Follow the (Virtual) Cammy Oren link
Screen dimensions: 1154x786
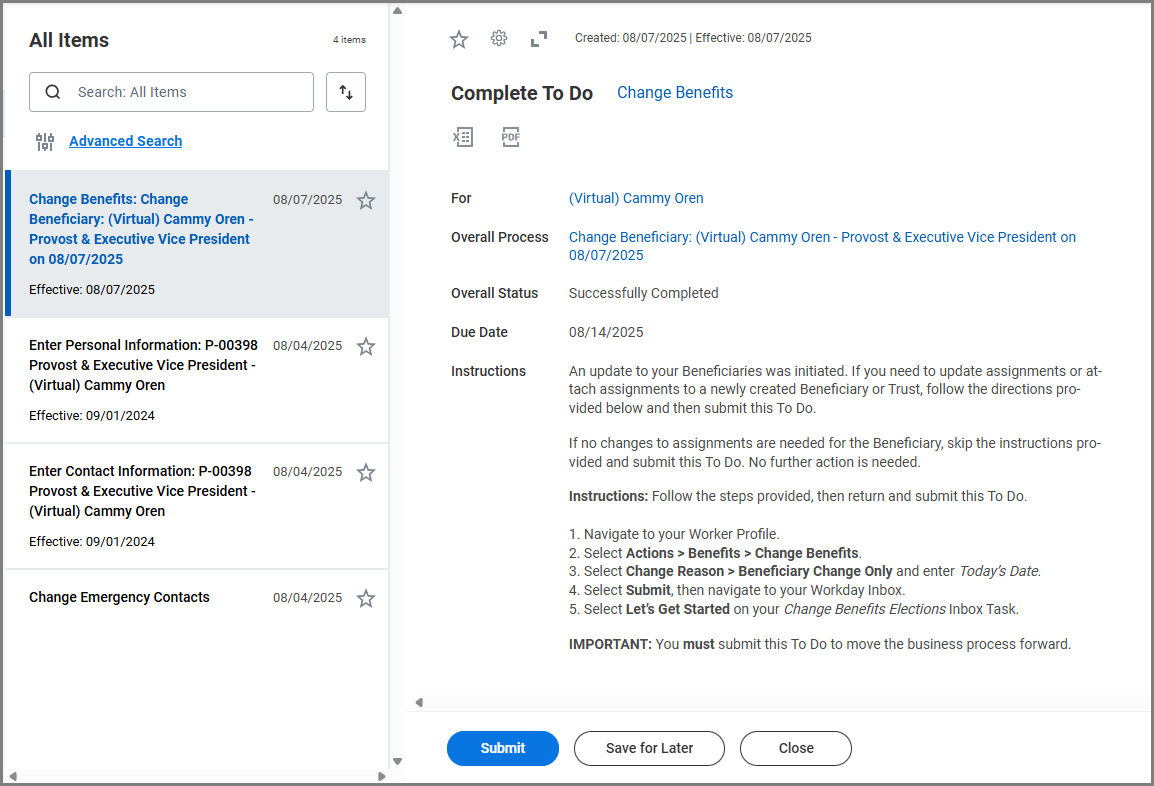click(635, 198)
